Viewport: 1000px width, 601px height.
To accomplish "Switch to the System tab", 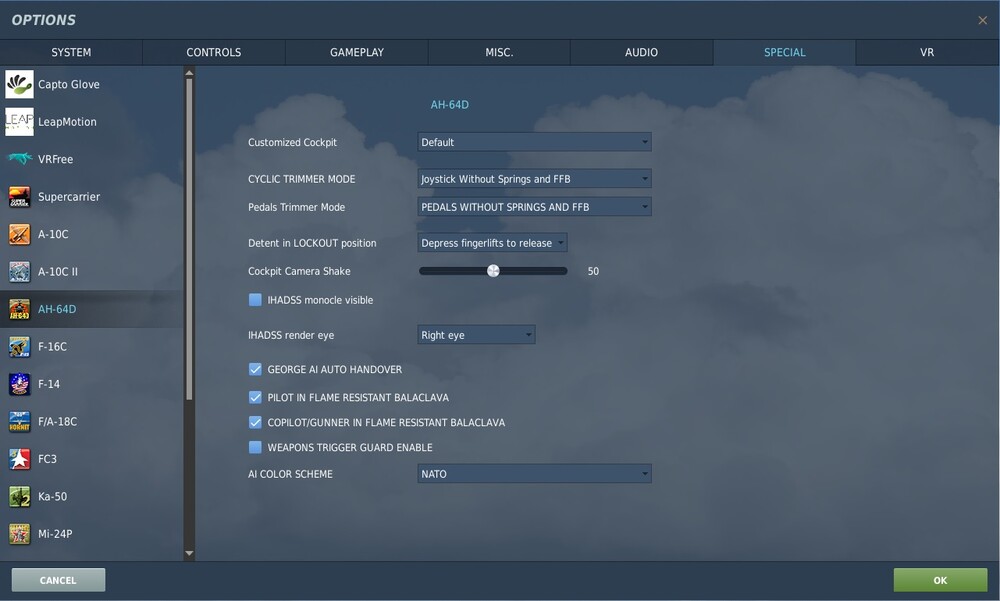I will [x=71, y=52].
